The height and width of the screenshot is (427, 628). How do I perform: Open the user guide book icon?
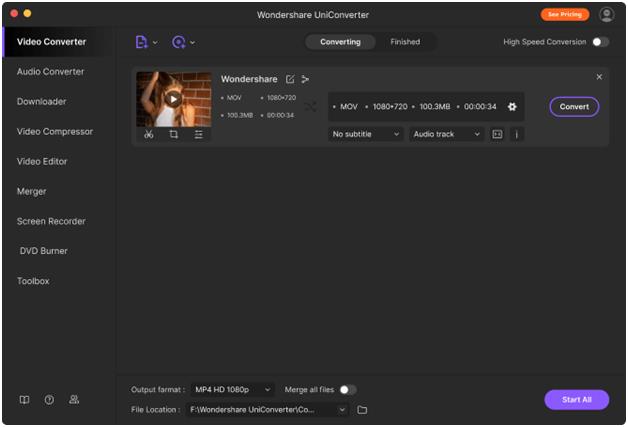click(x=24, y=399)
